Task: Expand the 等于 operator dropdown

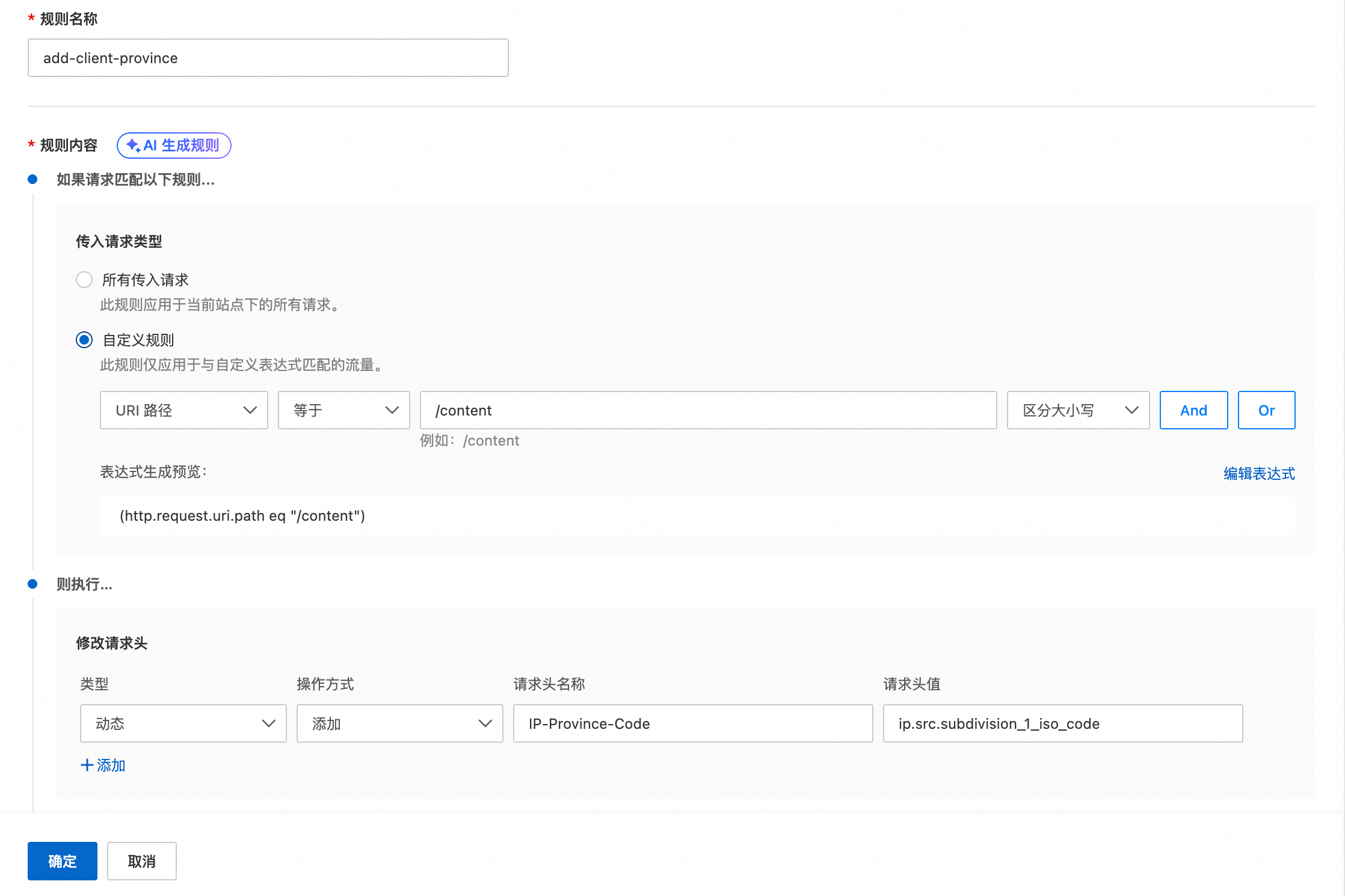Action: tap(343, 410)
